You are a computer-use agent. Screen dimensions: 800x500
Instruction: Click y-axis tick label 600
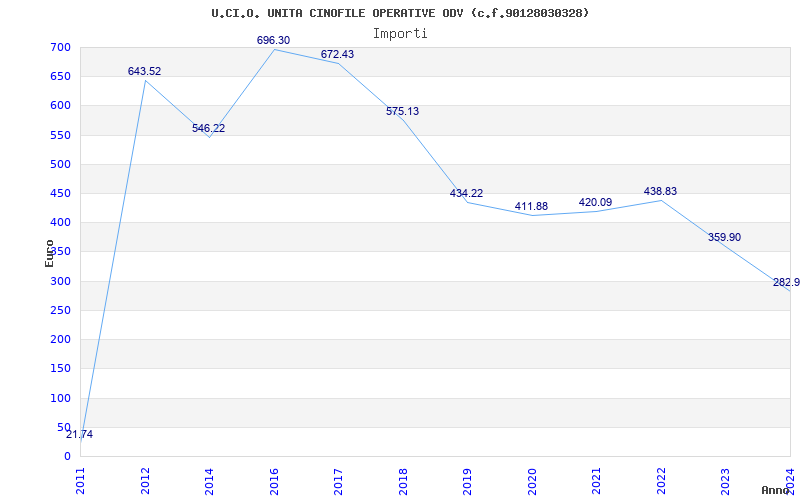pyautogui.click(x=61, y=106)
